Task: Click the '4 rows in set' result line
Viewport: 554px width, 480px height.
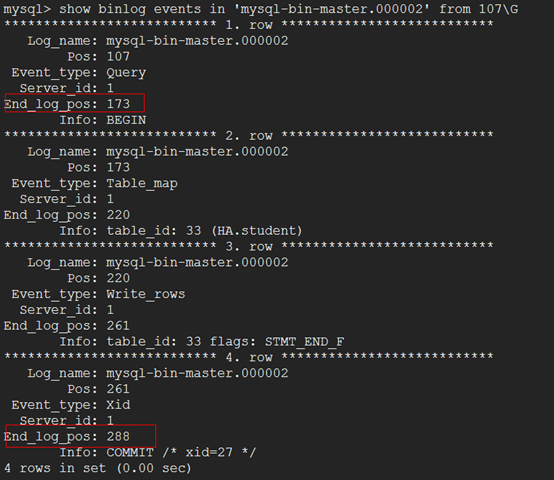Action: point(98,468)
